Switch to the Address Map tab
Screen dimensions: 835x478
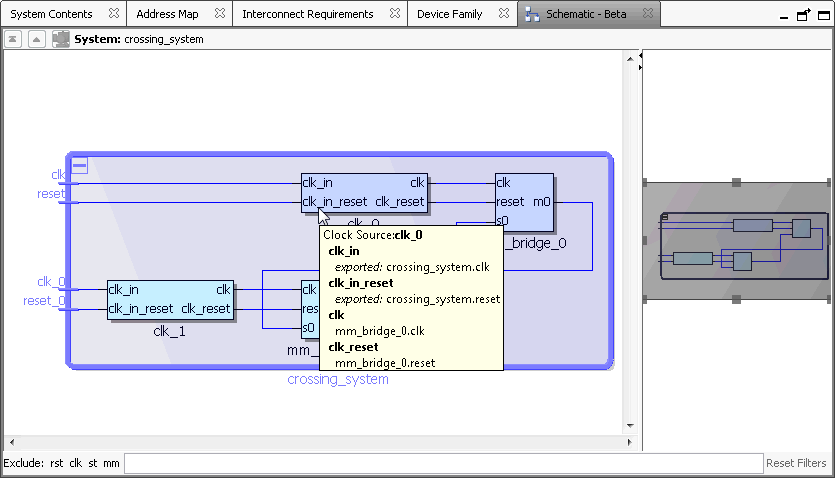point(167,14)
